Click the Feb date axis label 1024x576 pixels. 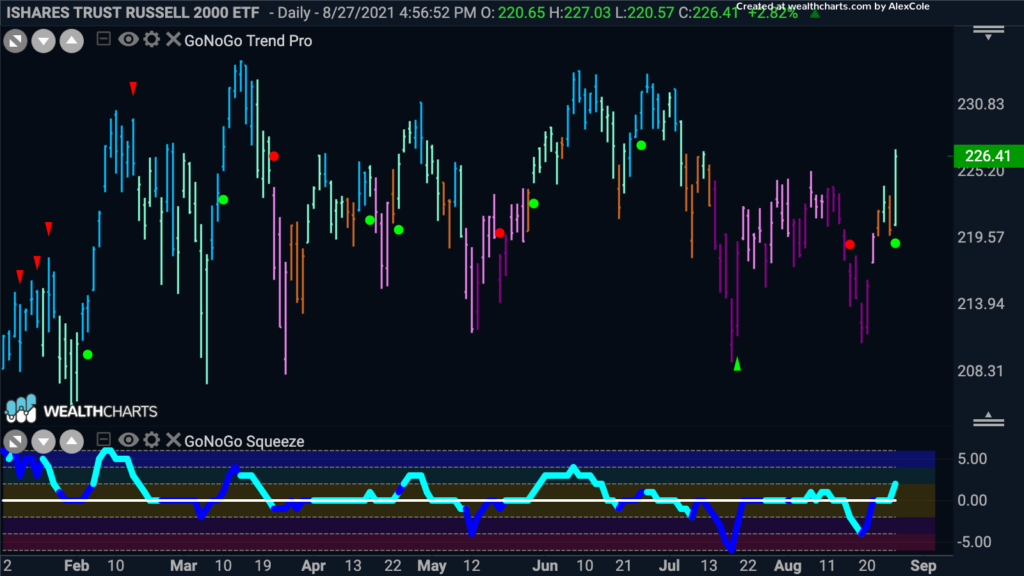click(76, 566)
